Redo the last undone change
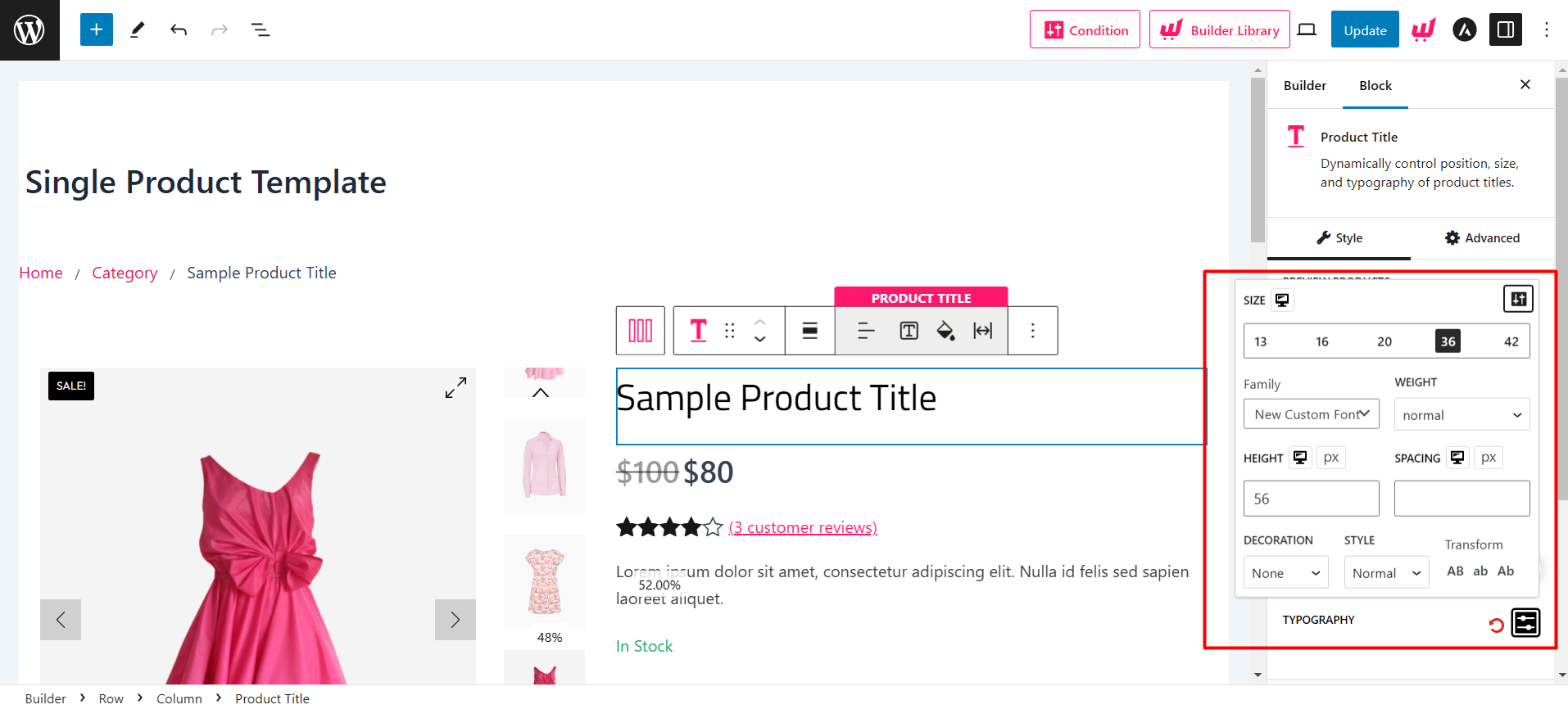Viewport: 1568px width, 709px height. pyautogui.click(x=220, y=30)
